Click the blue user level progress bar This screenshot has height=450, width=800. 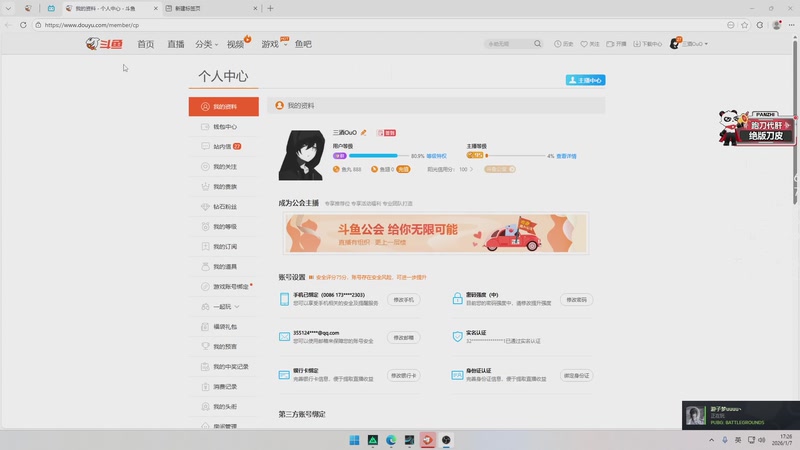[378, 156]
